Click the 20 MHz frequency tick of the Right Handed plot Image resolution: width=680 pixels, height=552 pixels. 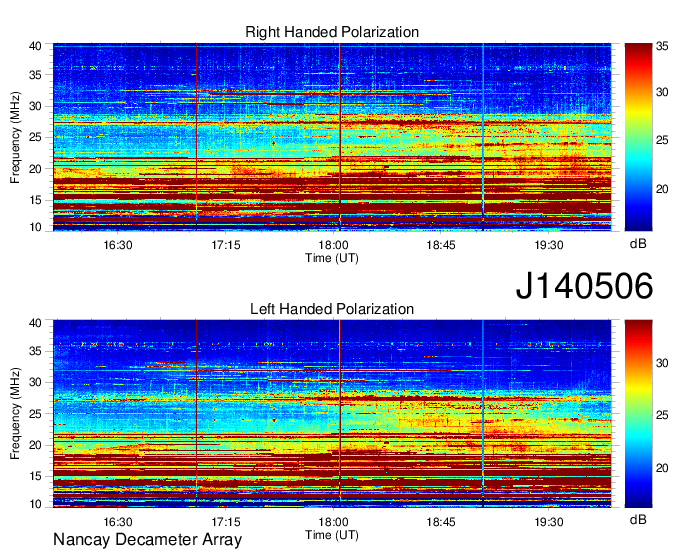pyautogui.click(x=35, y=169)
